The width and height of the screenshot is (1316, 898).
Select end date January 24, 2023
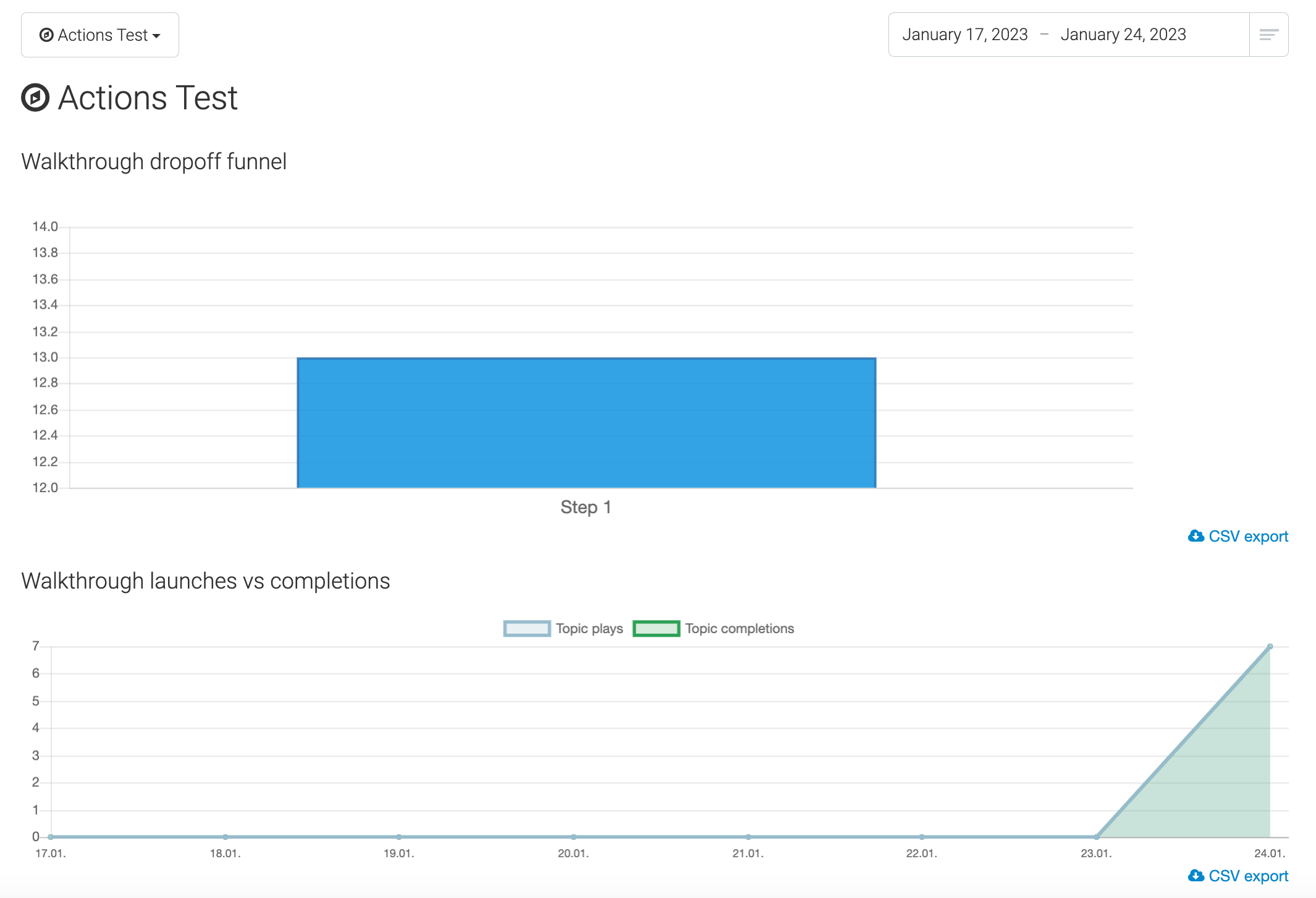(1123, 35)
